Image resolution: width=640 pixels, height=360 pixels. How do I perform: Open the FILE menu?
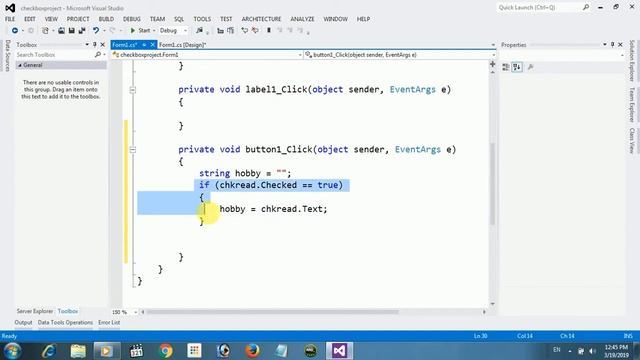(10, 19)
